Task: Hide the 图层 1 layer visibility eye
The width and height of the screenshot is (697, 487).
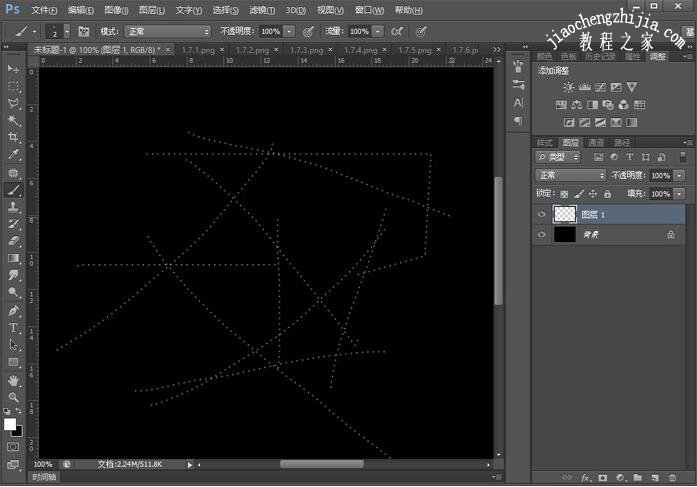Action: (543, 214)
